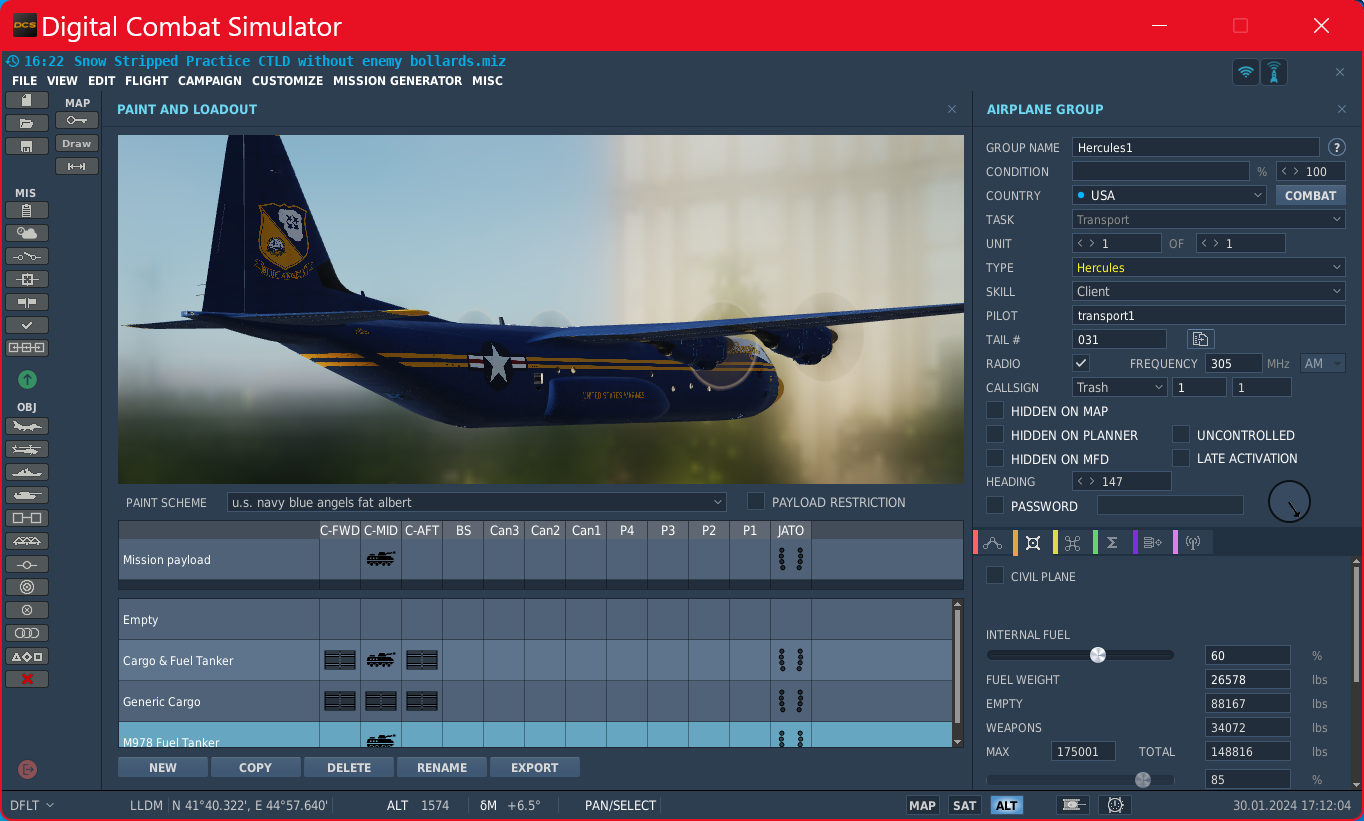
Task: Choose the ship object icon
Action: 27,472
